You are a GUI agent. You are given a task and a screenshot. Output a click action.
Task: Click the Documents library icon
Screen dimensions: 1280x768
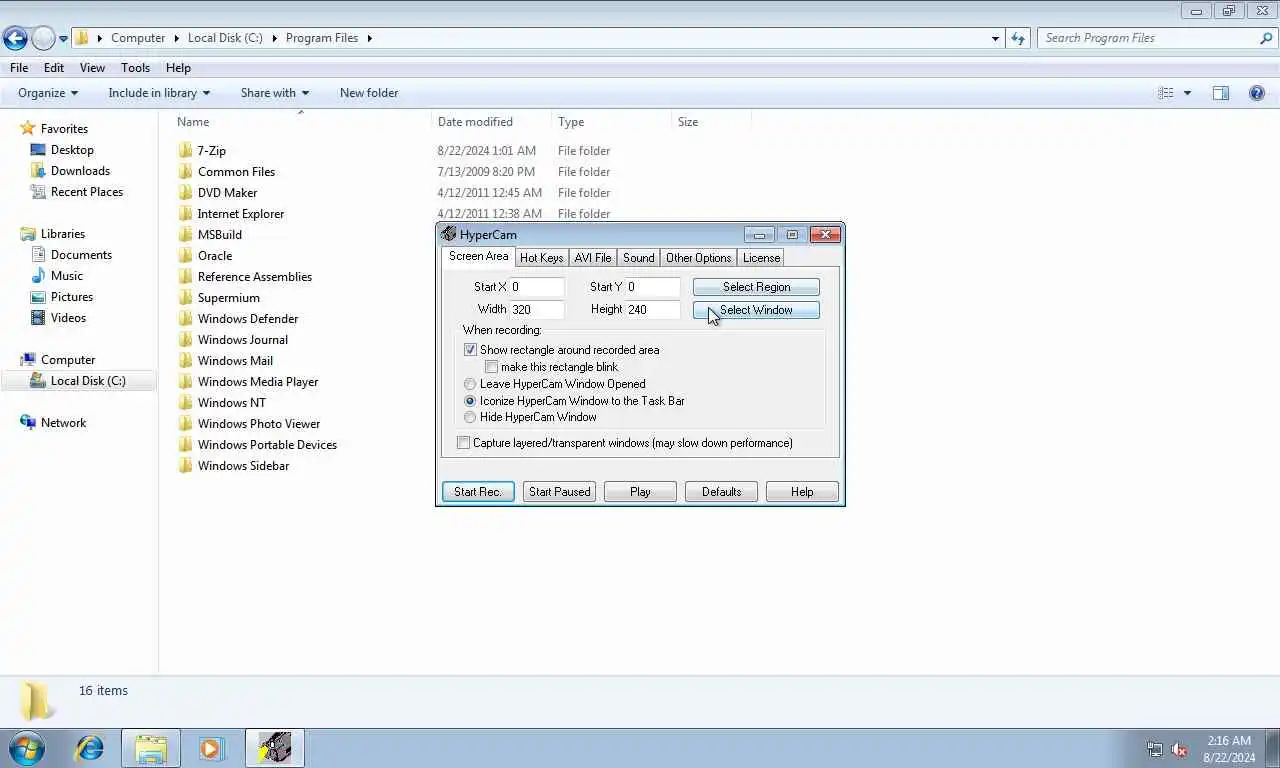38,255
